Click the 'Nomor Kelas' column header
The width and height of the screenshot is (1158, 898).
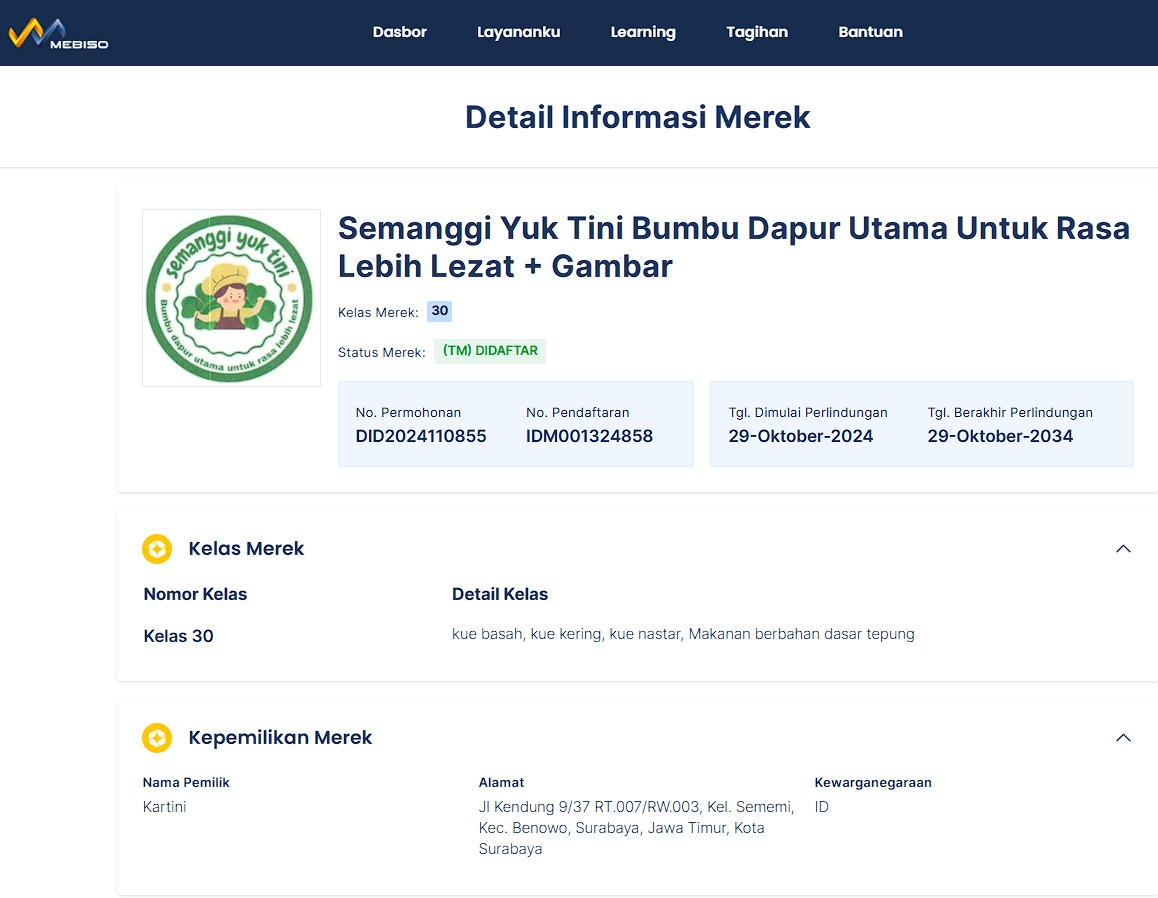[x=195, y=594]
